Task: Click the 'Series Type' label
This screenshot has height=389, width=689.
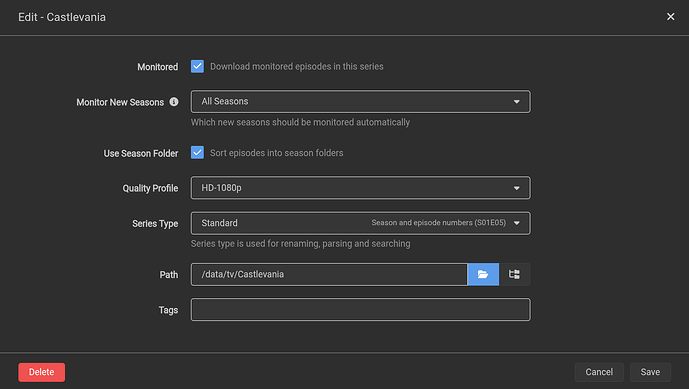Action: pyautogui.click(x=155, y=224)
